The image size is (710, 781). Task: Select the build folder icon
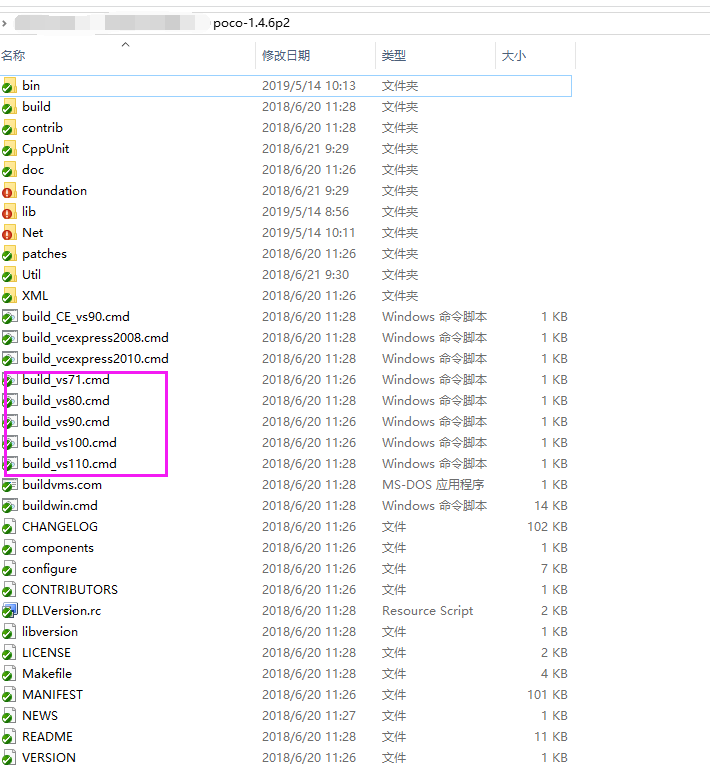click(x=9, y=107)
